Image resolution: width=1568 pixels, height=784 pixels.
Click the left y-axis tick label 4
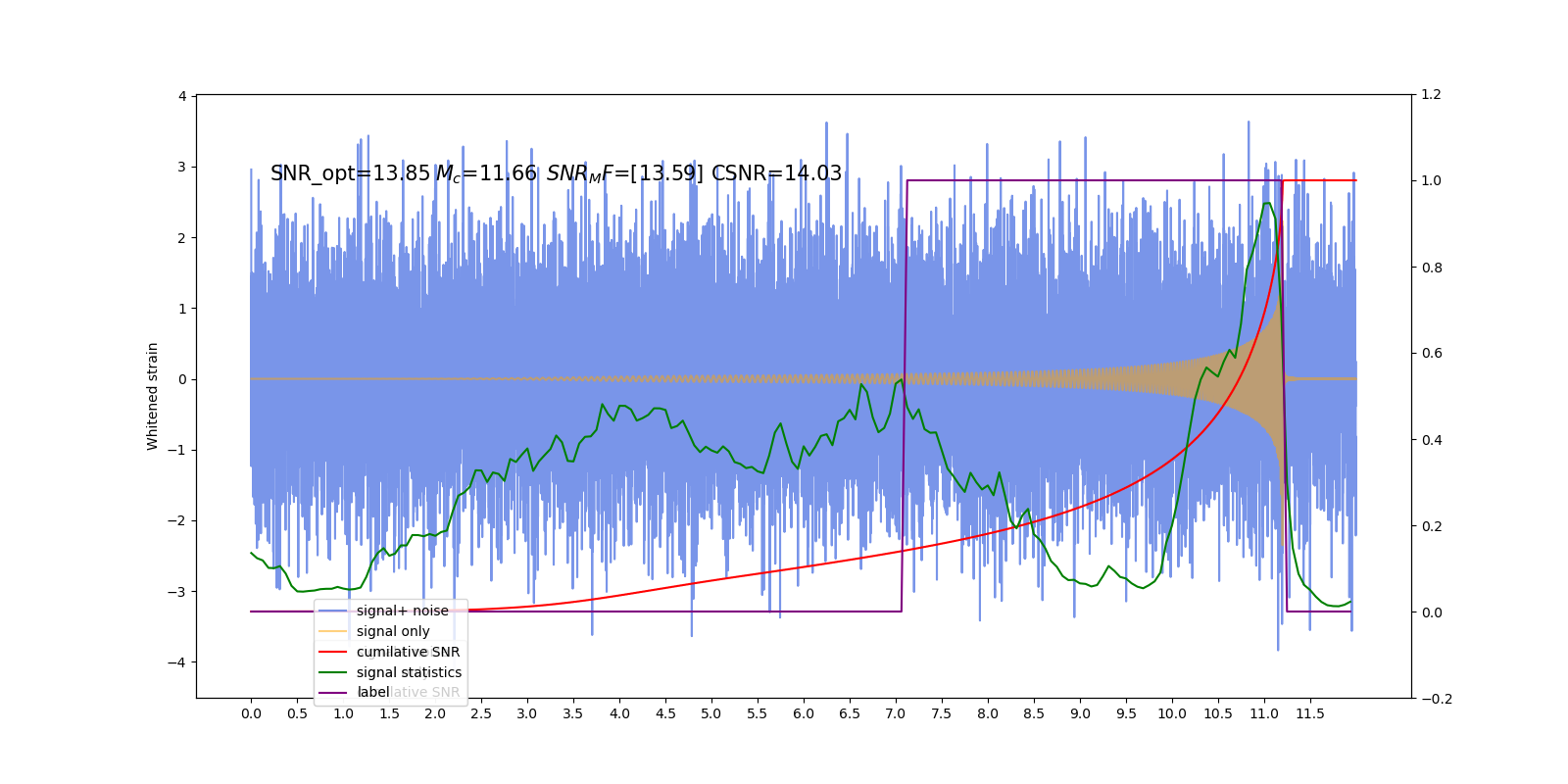tap(182, 96)
